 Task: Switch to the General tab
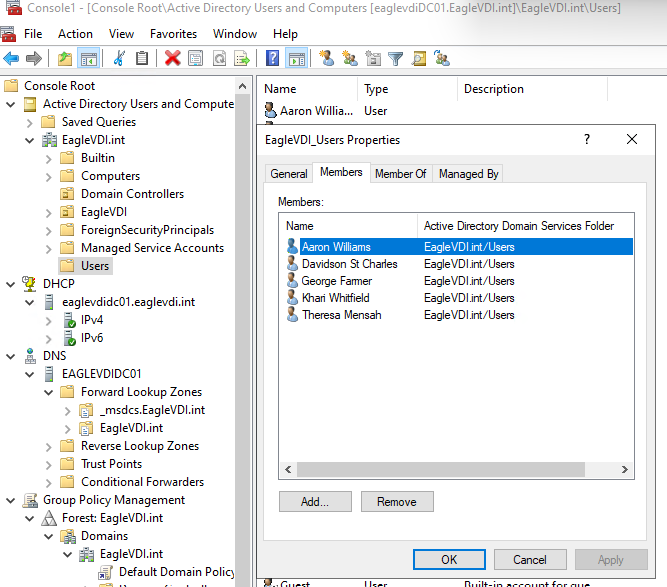click(289, 174)
